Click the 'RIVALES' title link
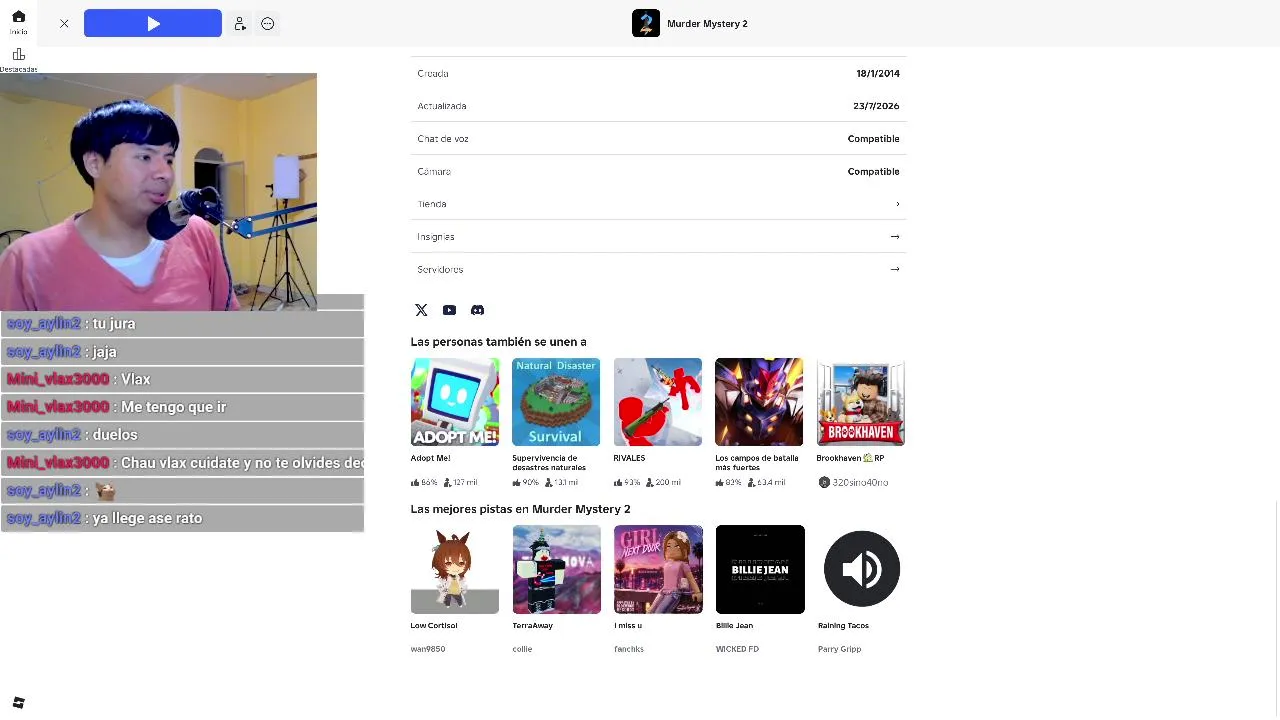 [629, 458]
